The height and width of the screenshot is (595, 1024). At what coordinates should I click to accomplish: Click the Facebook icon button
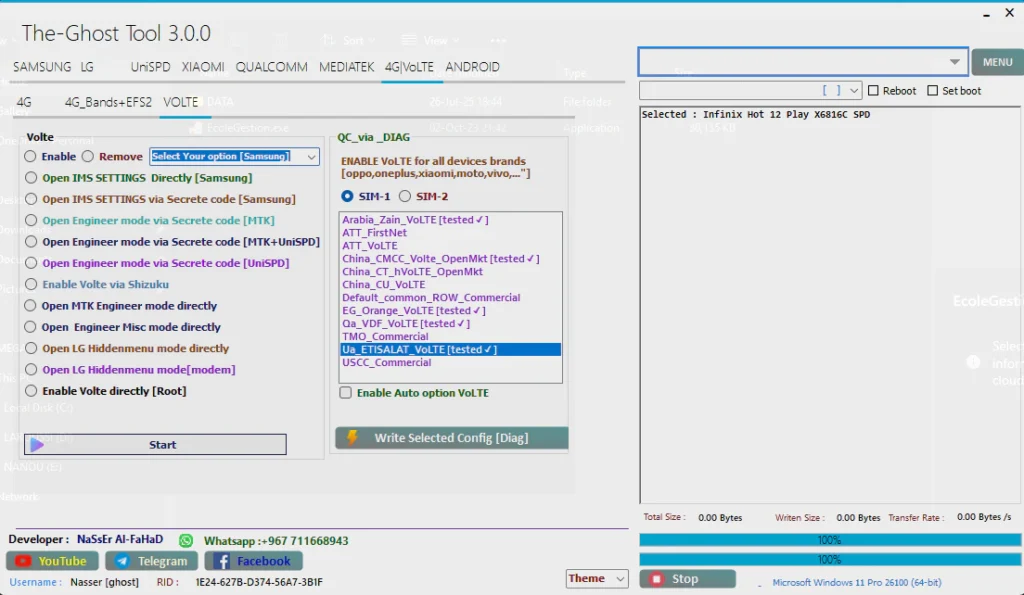point(221,561)
